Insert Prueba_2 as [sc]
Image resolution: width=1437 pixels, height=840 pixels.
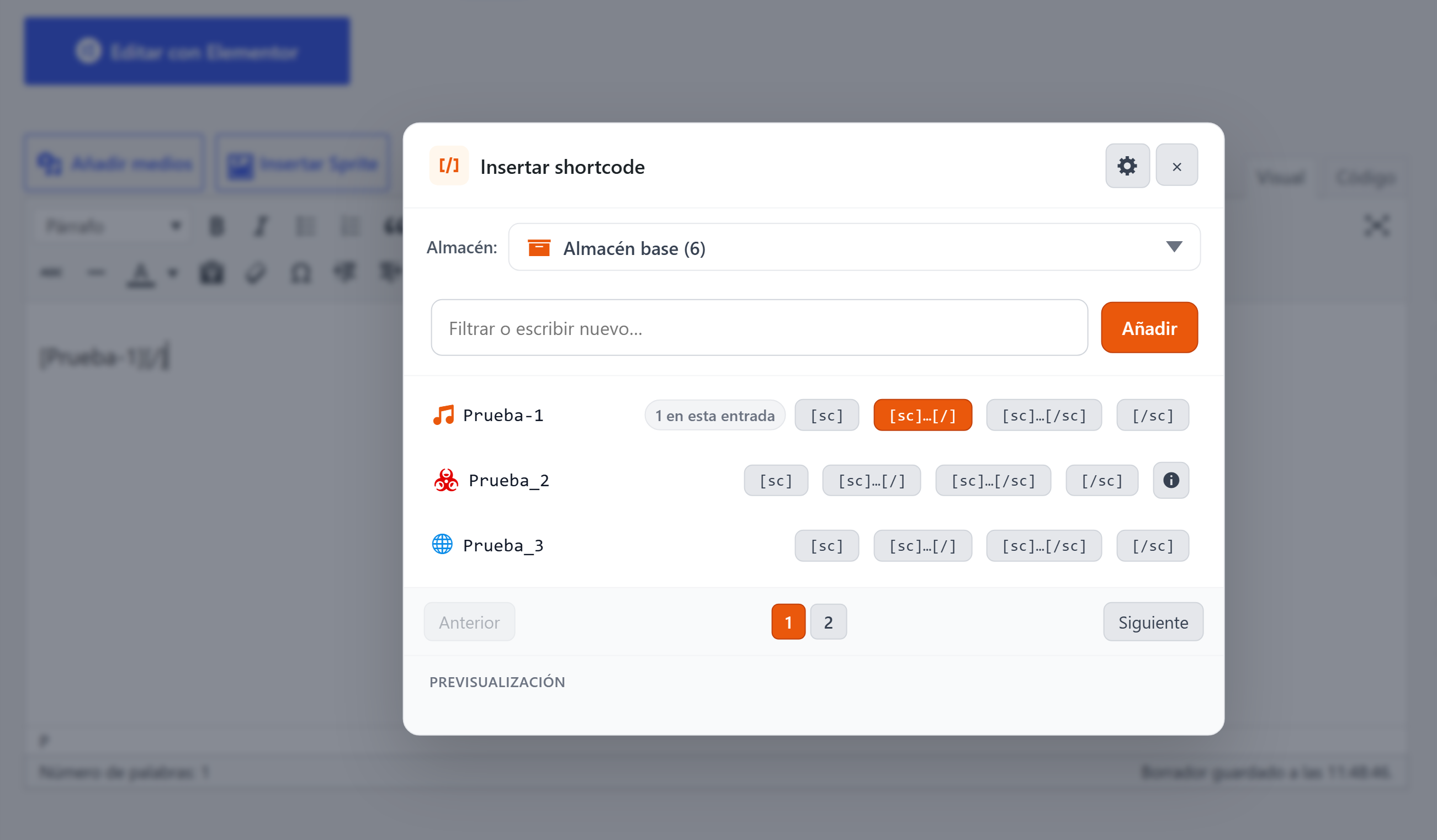[x=776, y=480]
